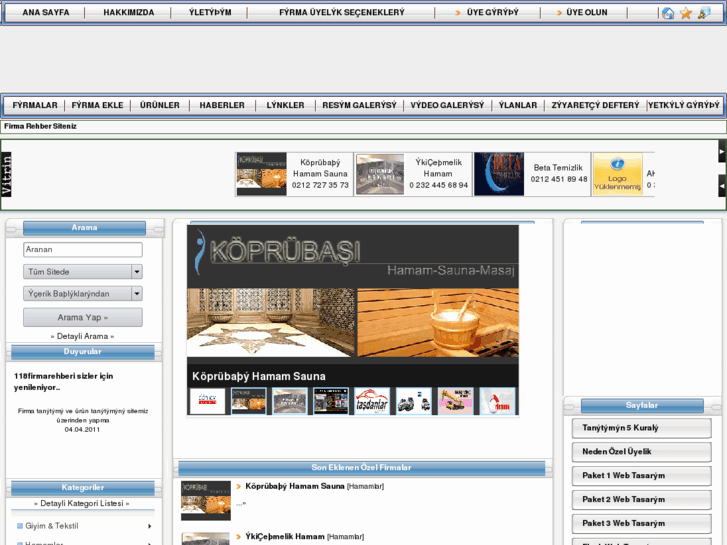Click the network user icon beside the star

(704, 13)
